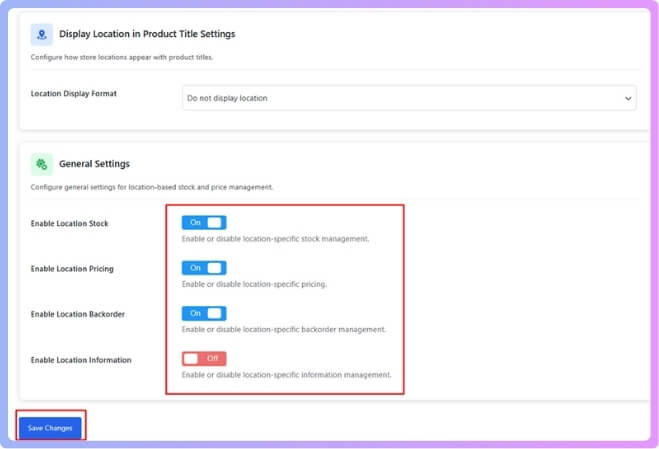Click the description about location-specific information management

point(286,375)
